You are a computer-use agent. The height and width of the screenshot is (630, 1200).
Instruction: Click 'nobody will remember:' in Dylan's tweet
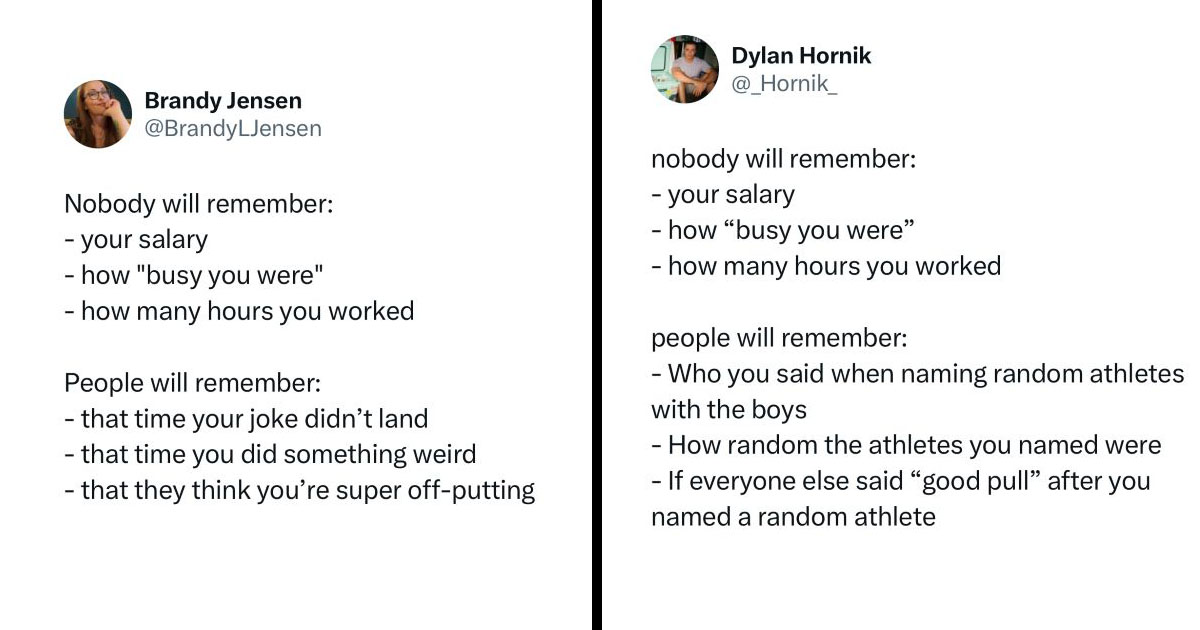783,159
